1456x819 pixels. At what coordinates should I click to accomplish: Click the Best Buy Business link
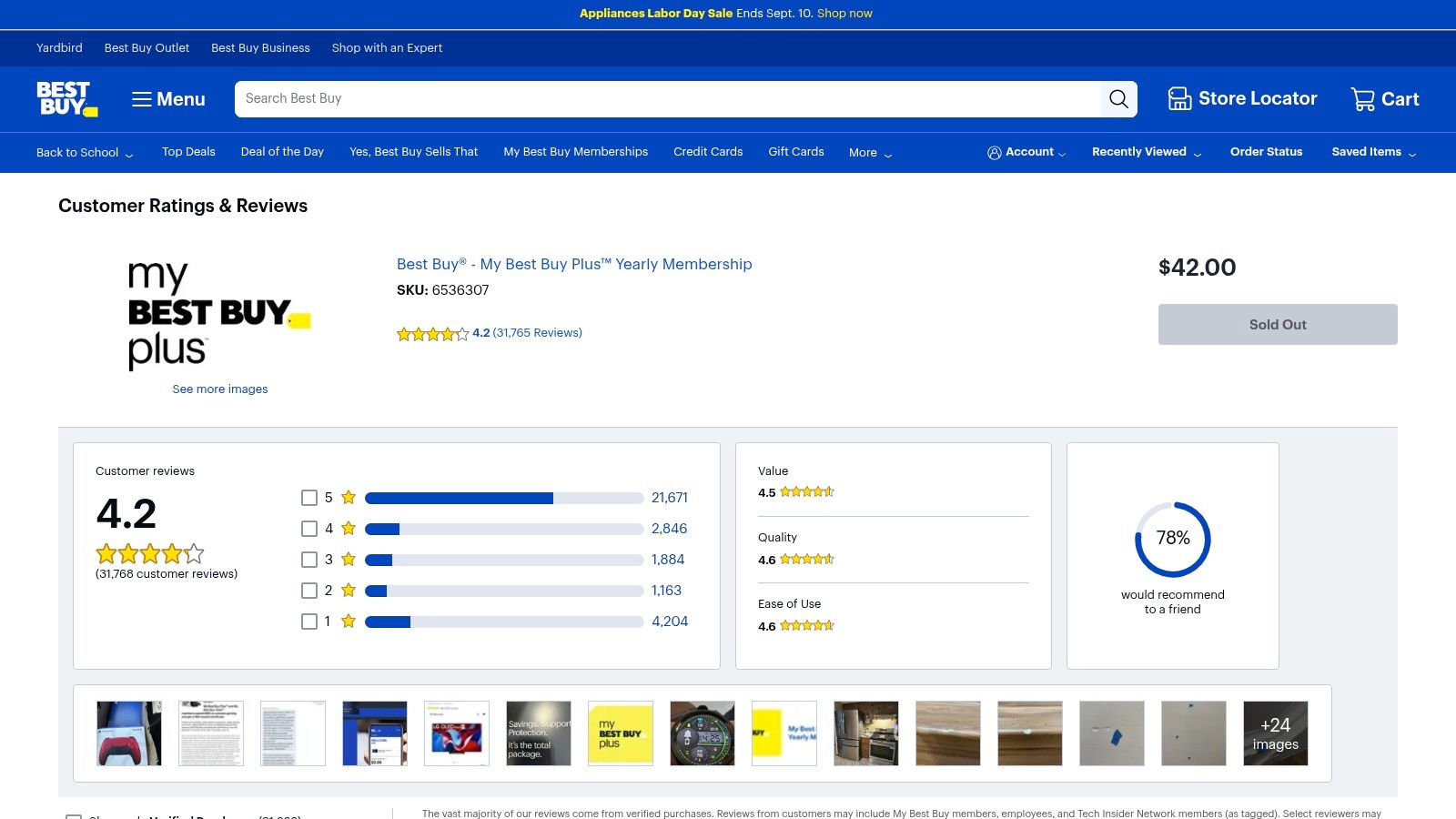pos(260,48)
